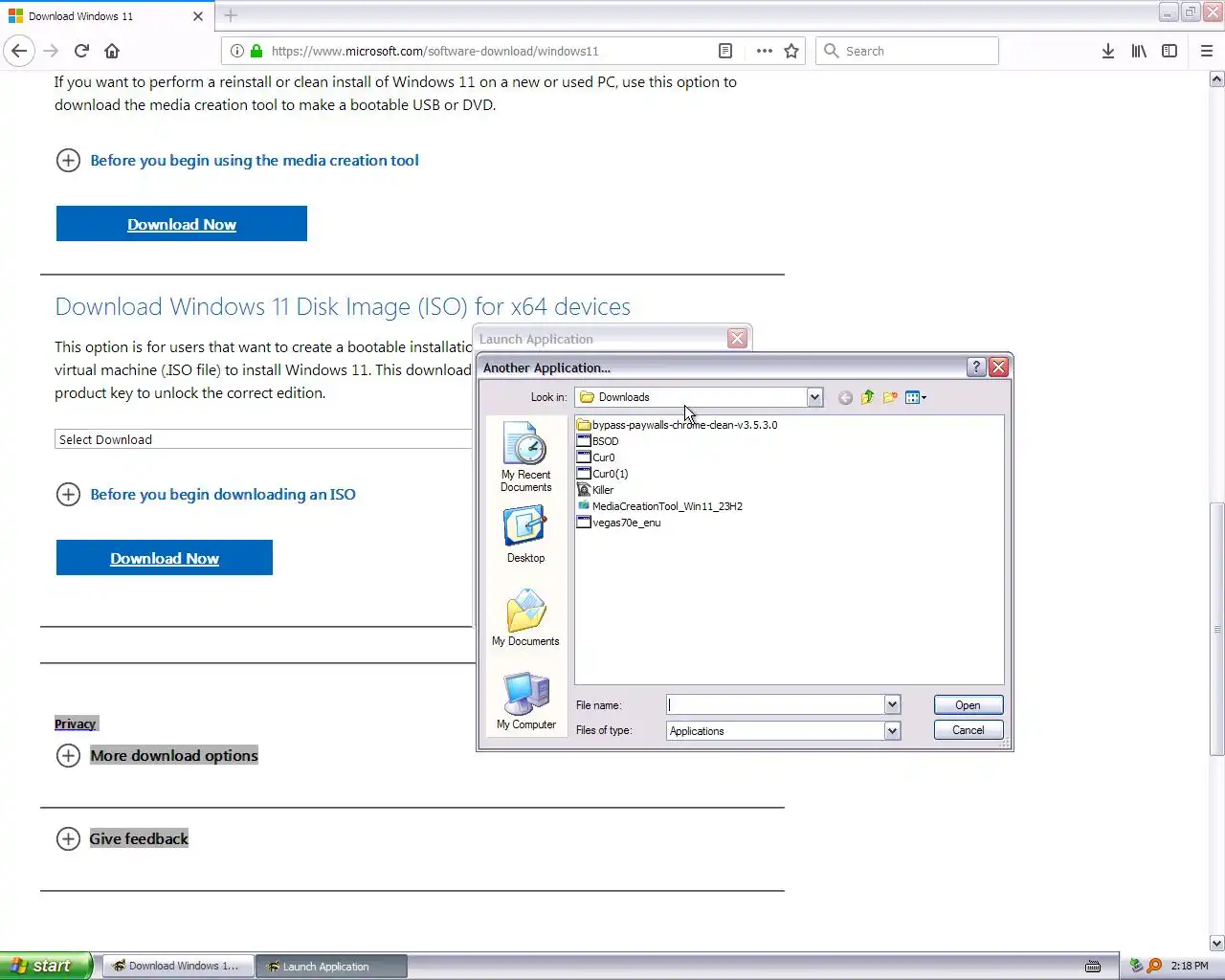The image size is (1225, 980).
Task: Select the BSOD file
Action: click(598, 441)
